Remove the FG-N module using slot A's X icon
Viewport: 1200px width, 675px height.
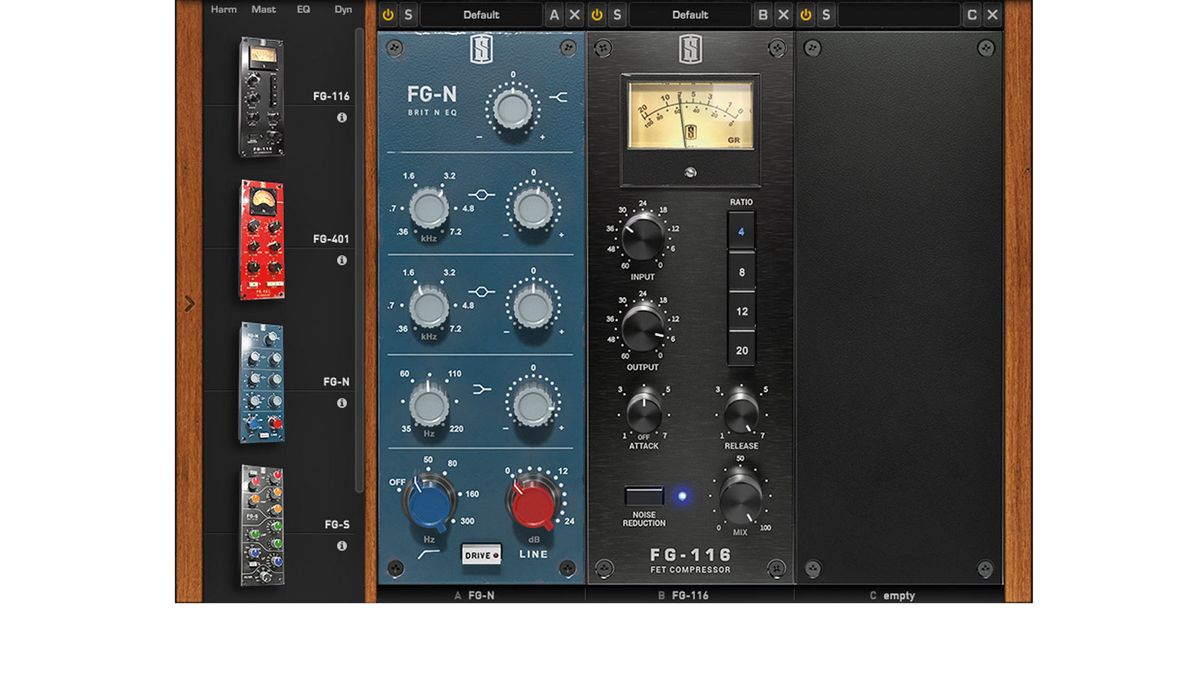click(x=576, y=14)
